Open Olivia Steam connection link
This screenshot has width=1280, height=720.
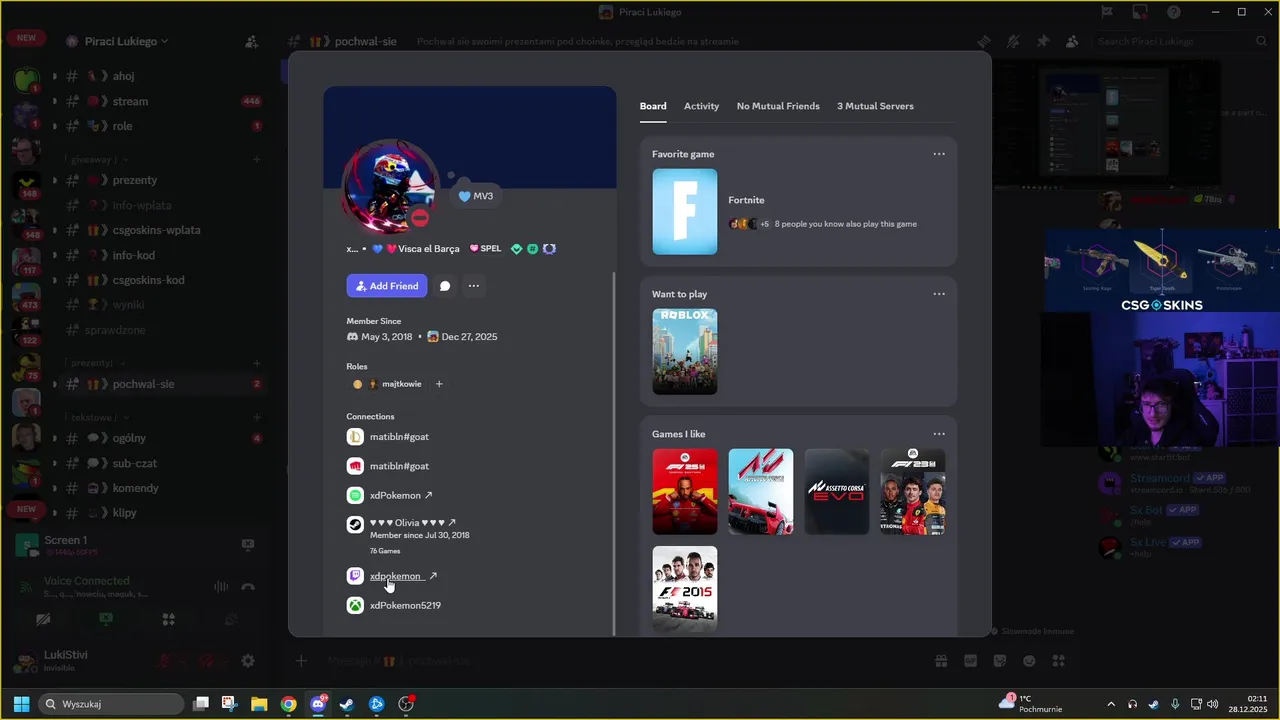tap(412, 522)
